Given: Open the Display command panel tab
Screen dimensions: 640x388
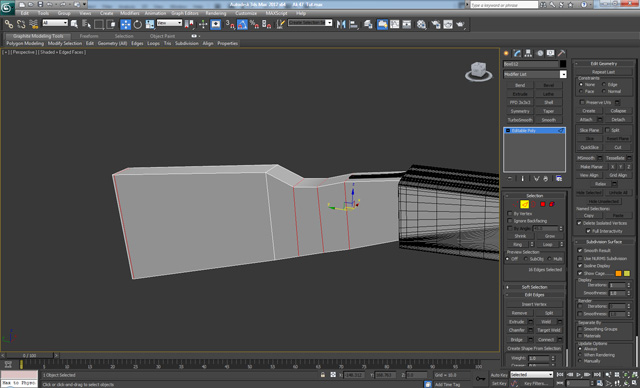Looking at the screenshot, I should point(551,53).
